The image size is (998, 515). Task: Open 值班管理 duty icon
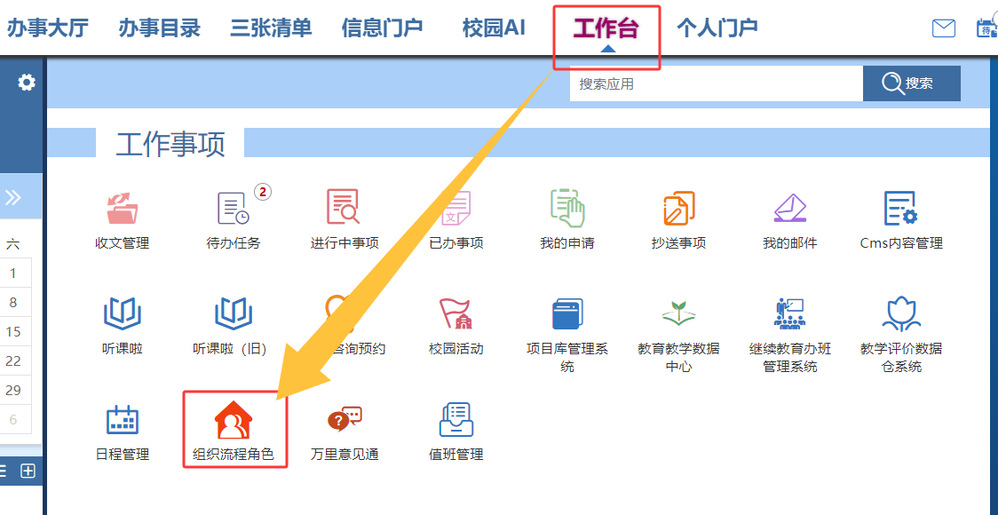456,421
